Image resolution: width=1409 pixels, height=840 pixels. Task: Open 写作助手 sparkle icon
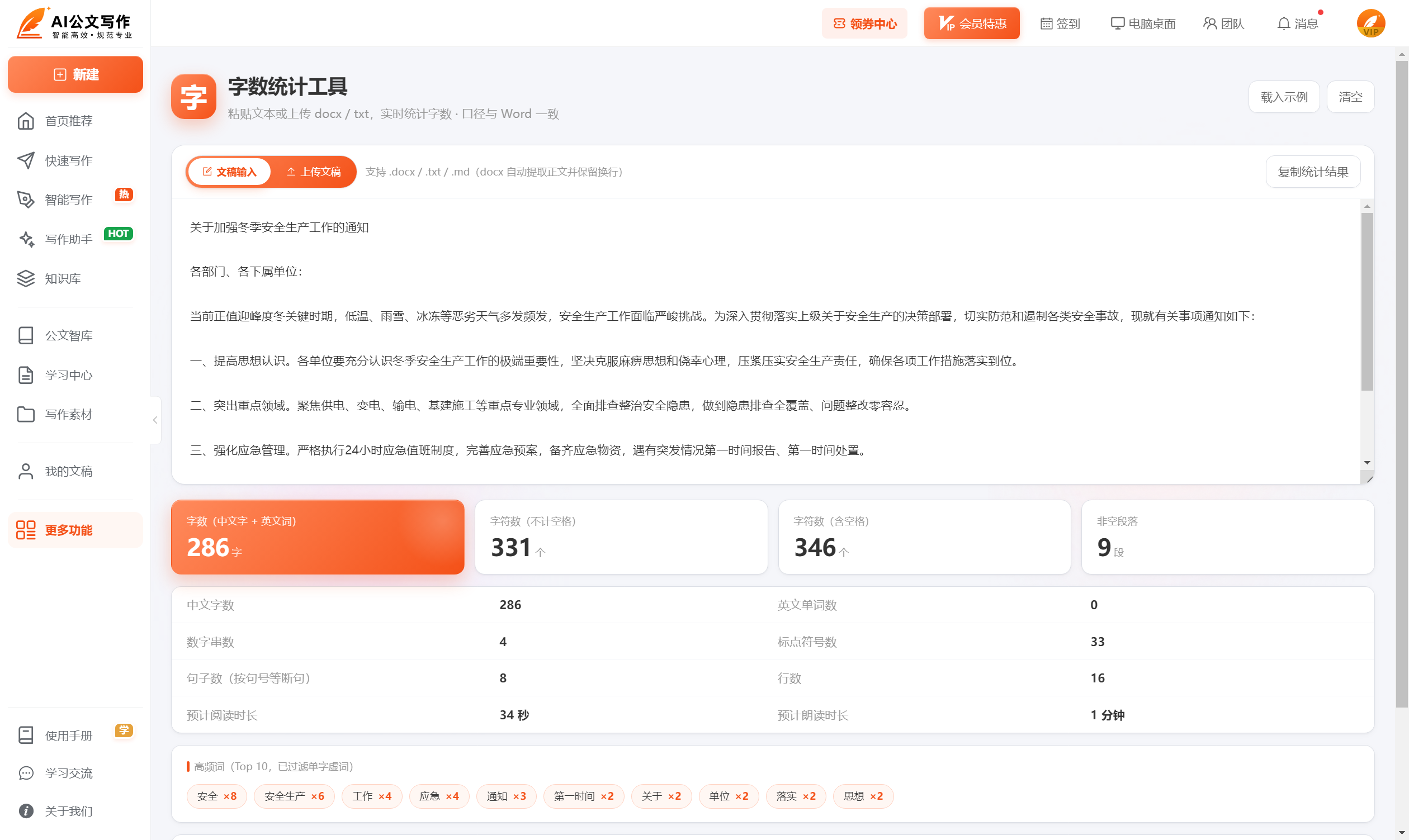26,239
